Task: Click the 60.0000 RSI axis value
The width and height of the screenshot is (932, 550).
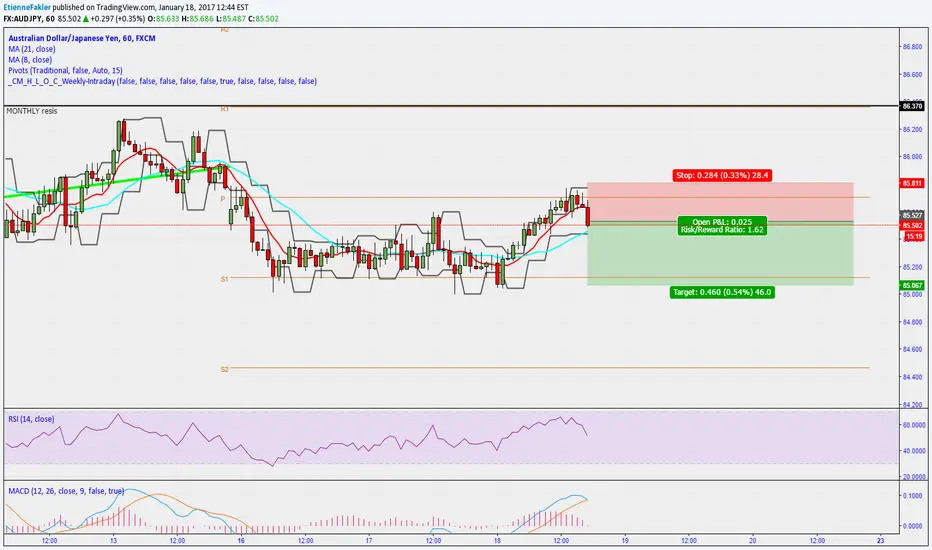Action: [x=914, y=425]
